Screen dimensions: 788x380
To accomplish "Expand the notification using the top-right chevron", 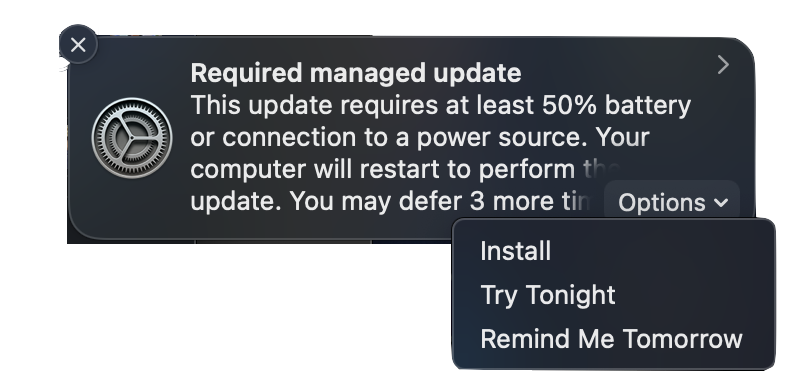I will [723, 64].
